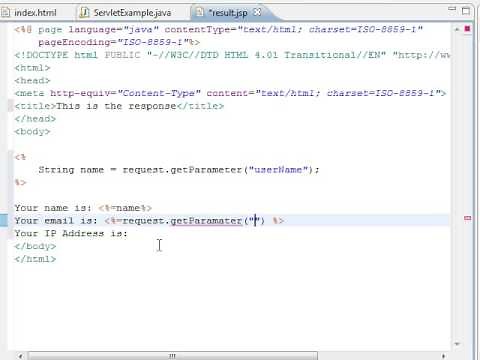Click horizontal scrollbar right arrow

click(443, 356)
